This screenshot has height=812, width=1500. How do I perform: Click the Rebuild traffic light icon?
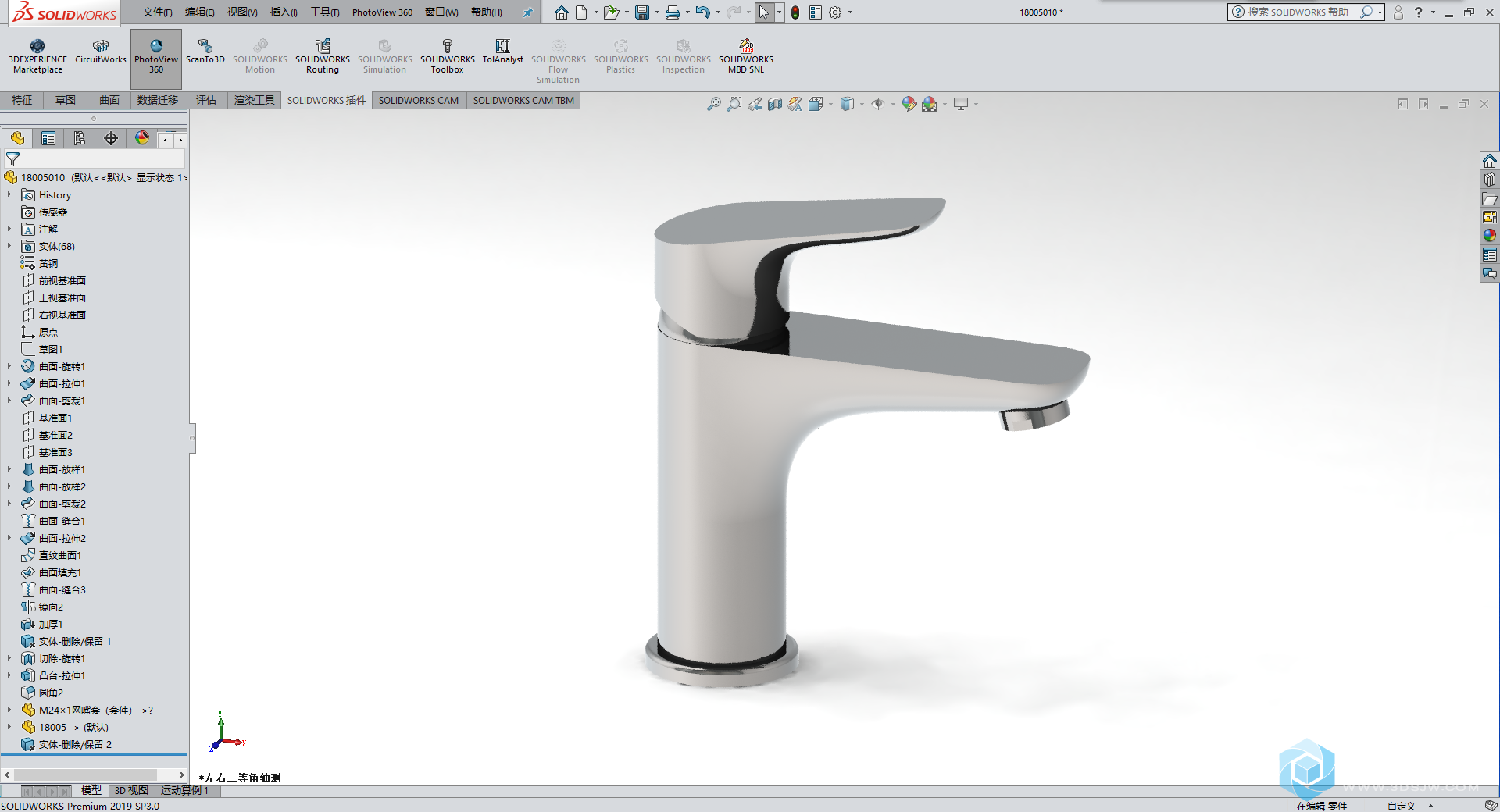tap(795, 12)
